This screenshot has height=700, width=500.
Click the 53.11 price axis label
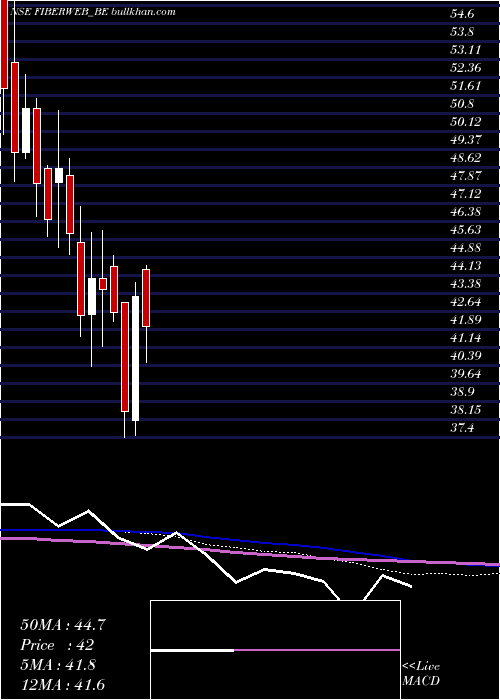(x=465, y=50)
